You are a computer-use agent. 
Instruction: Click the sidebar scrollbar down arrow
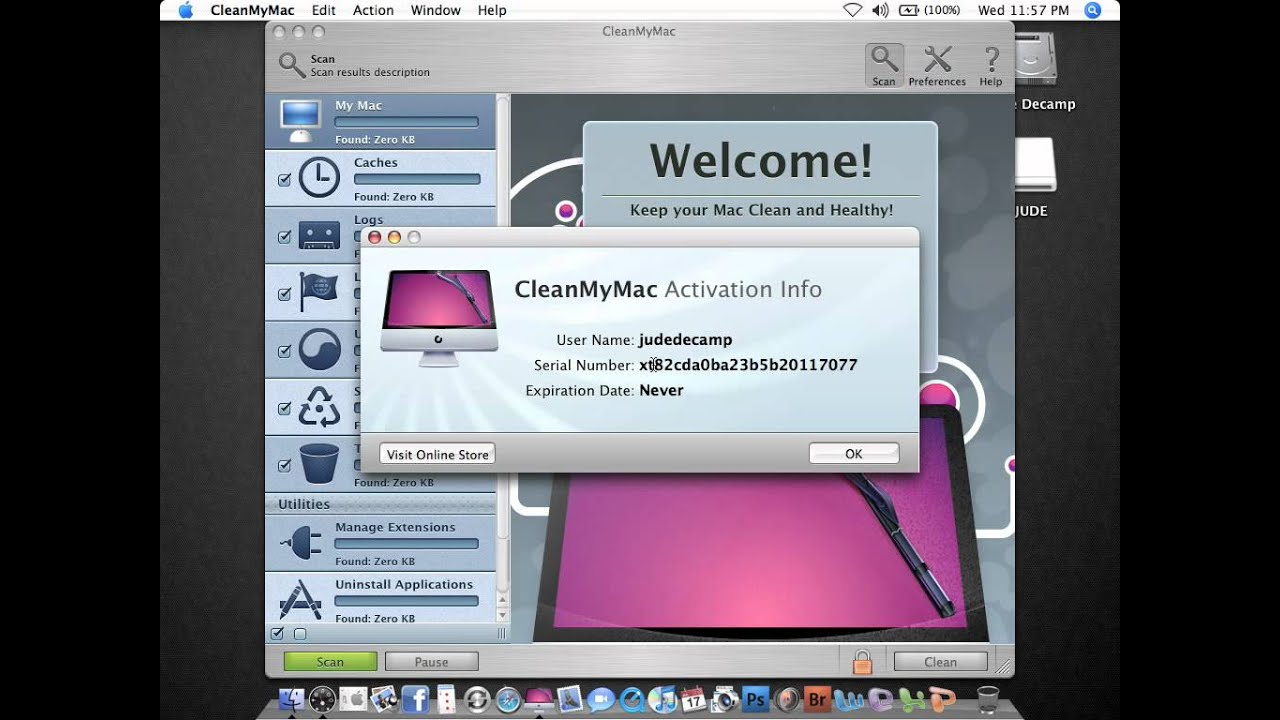tap(503, 615)
